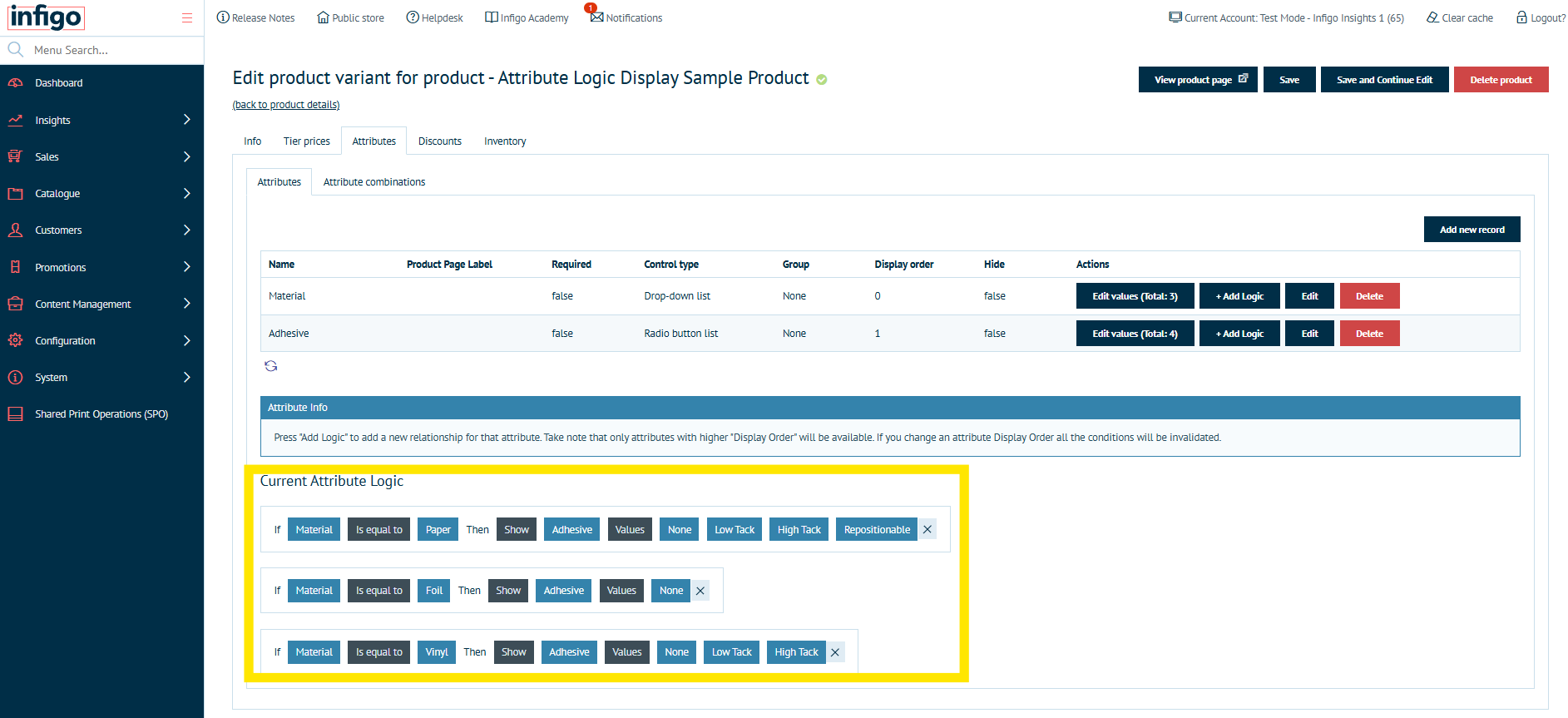Click the Dashboard gauge icon

click(x=15, y=83)
